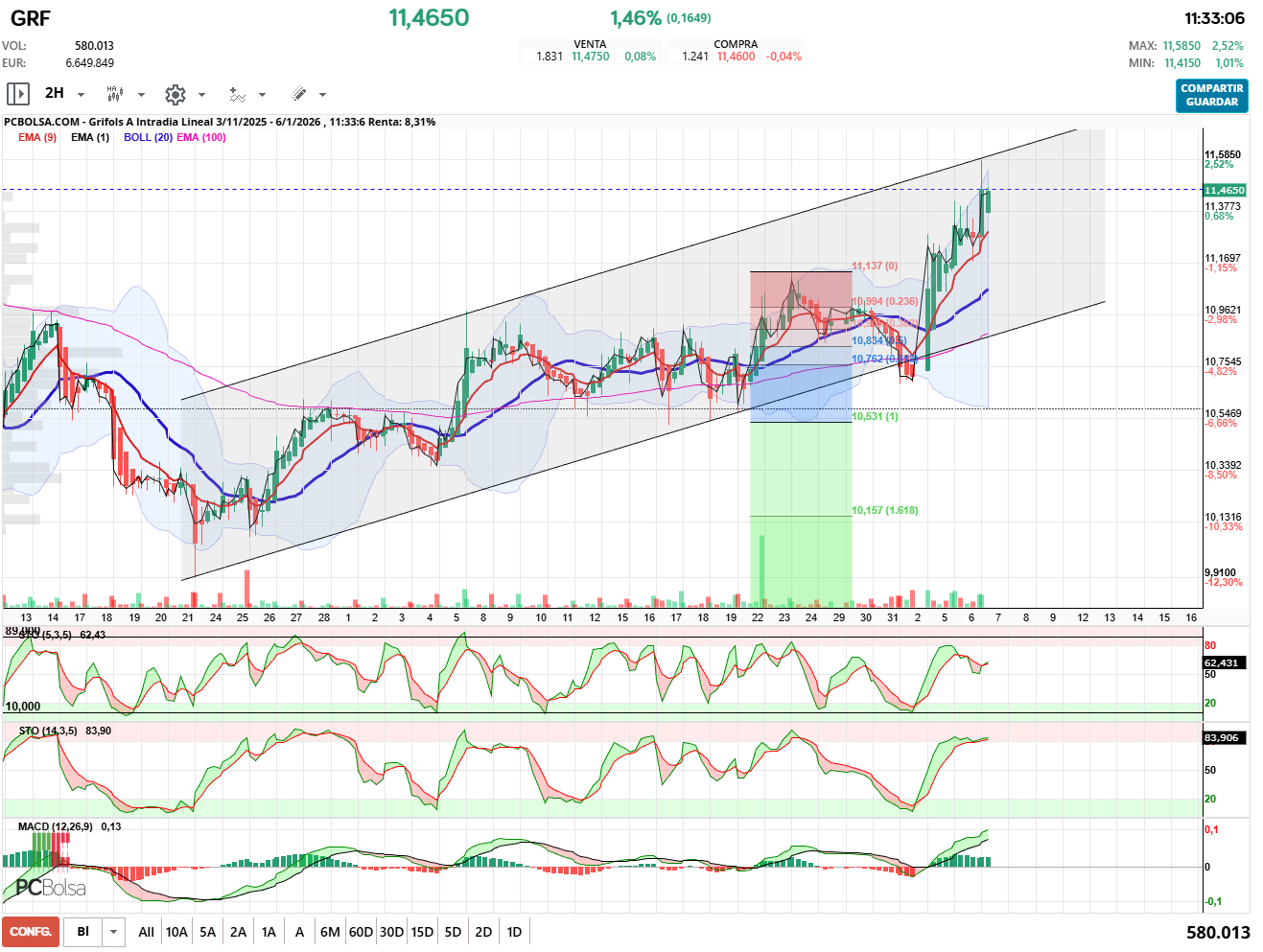This screenshot has height=952, width=1263.
Task: Toggle the BOLL (20) indicator label
Action: click(x=148, y=137)
